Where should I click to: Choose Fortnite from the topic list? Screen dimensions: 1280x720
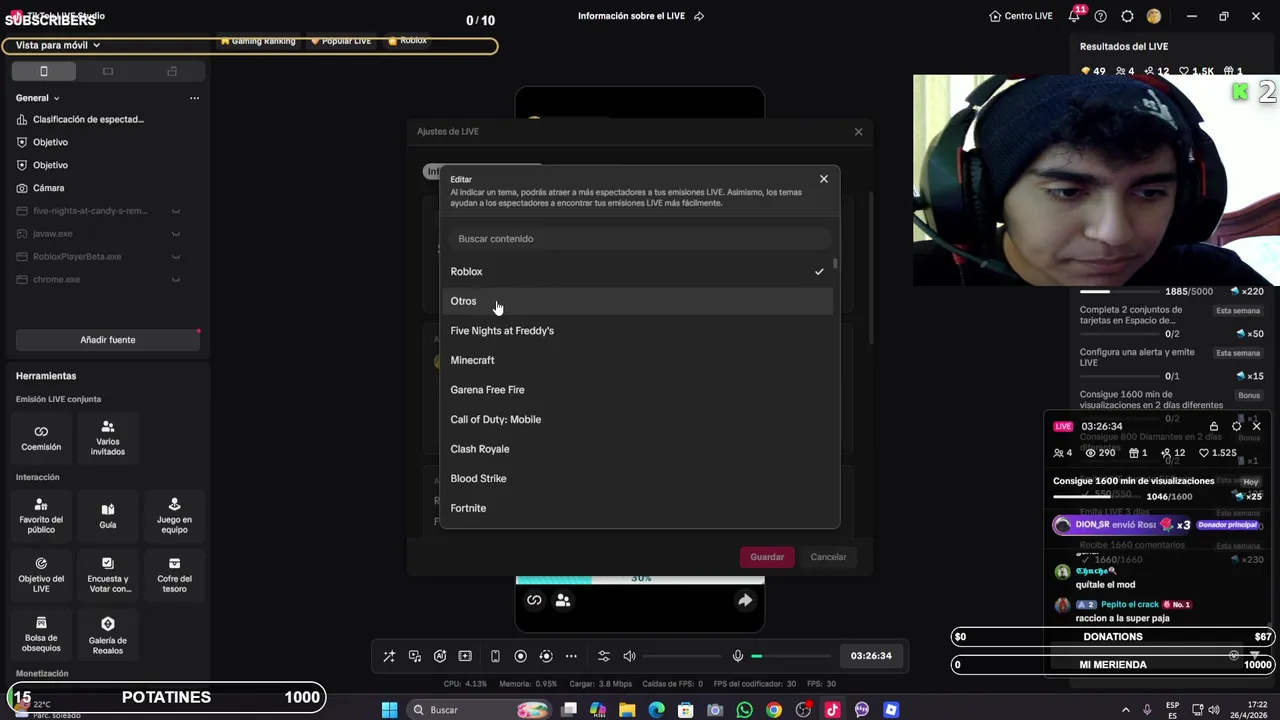tap(638, 508)
